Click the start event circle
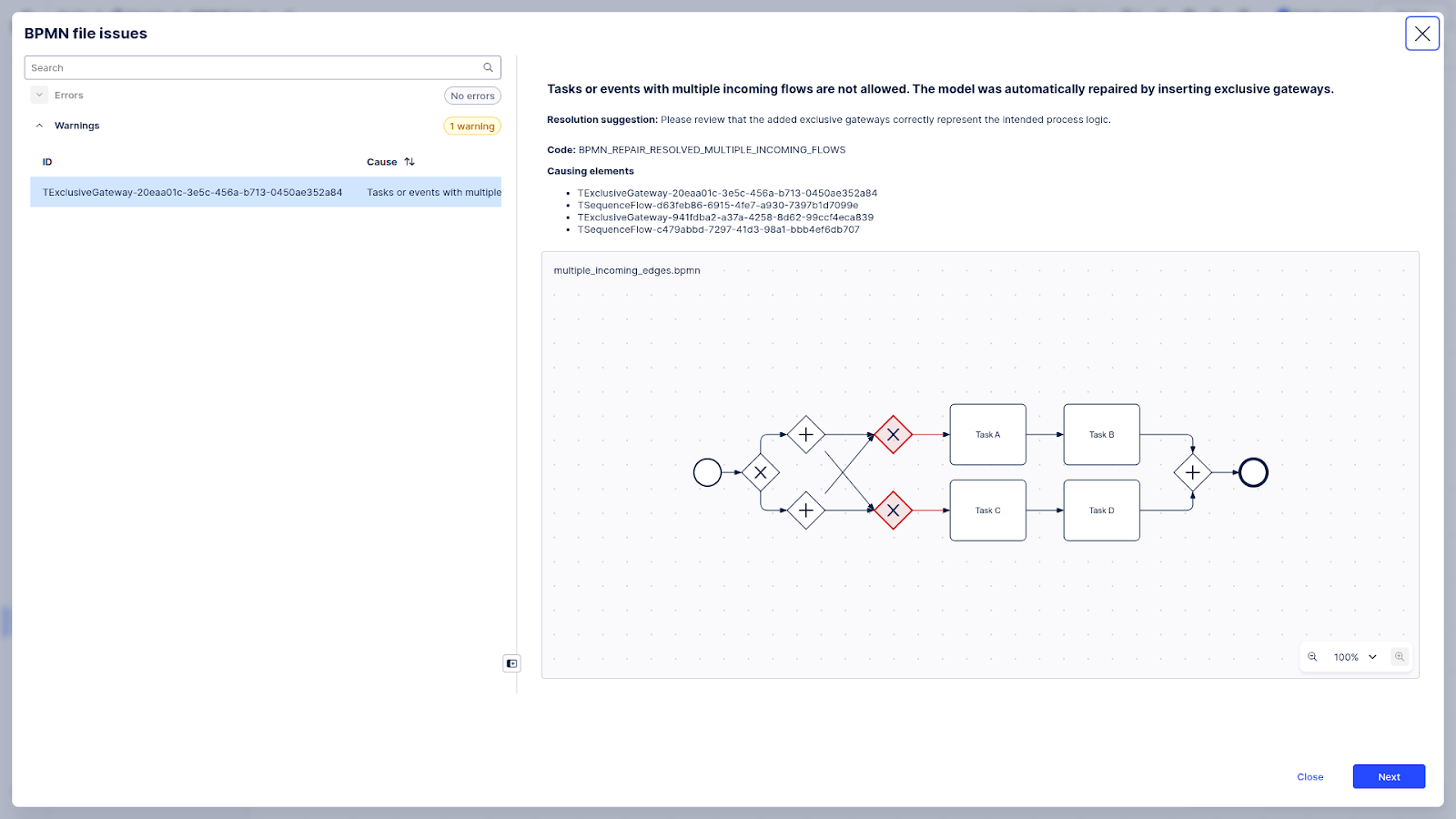This screenshot has height=819, width=1456. (x=707, y=472)
